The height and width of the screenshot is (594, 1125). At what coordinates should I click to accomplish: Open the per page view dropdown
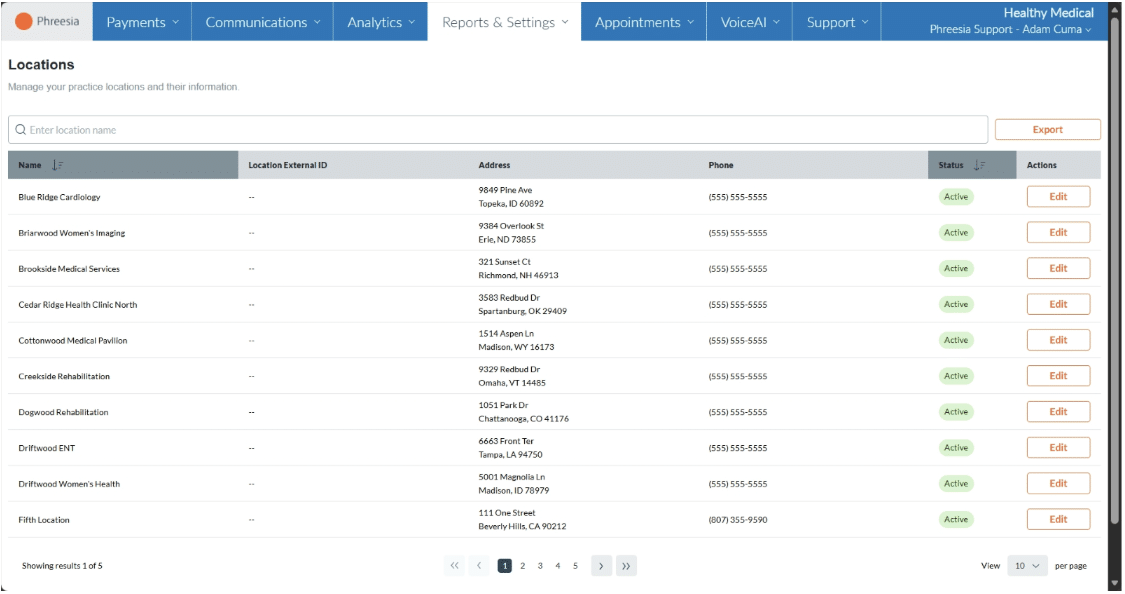[x=1027, y=566]
